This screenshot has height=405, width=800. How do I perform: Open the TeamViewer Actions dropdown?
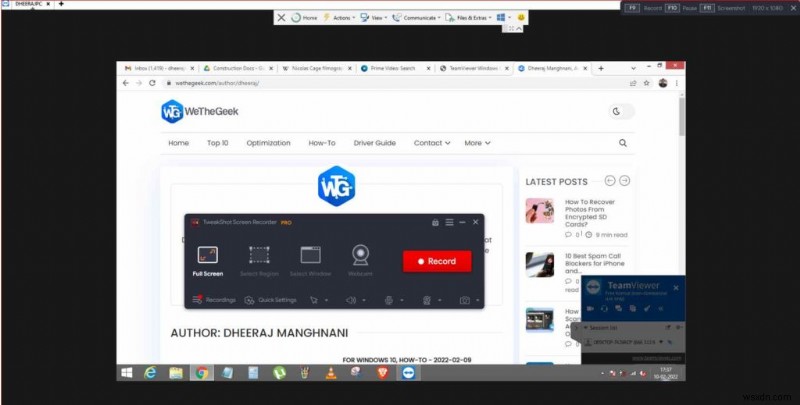(x=342, y=18)
